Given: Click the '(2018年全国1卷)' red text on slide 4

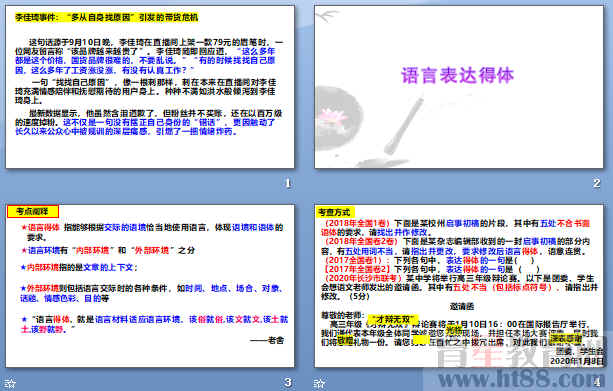Looking at the screenshot, I should pyautogui.click(x=357, y=223).
